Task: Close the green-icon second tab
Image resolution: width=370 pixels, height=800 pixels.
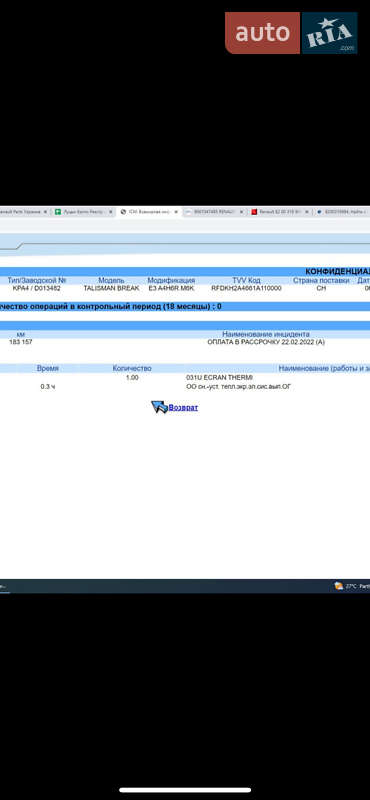Action: pos(110,212)
